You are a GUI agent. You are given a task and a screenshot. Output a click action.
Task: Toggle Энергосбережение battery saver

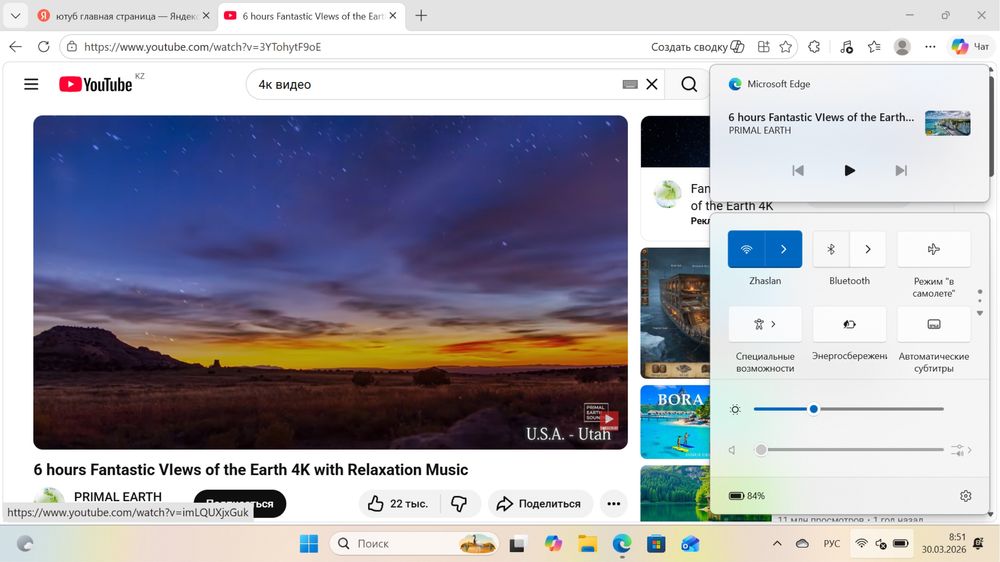click(849, 324)
